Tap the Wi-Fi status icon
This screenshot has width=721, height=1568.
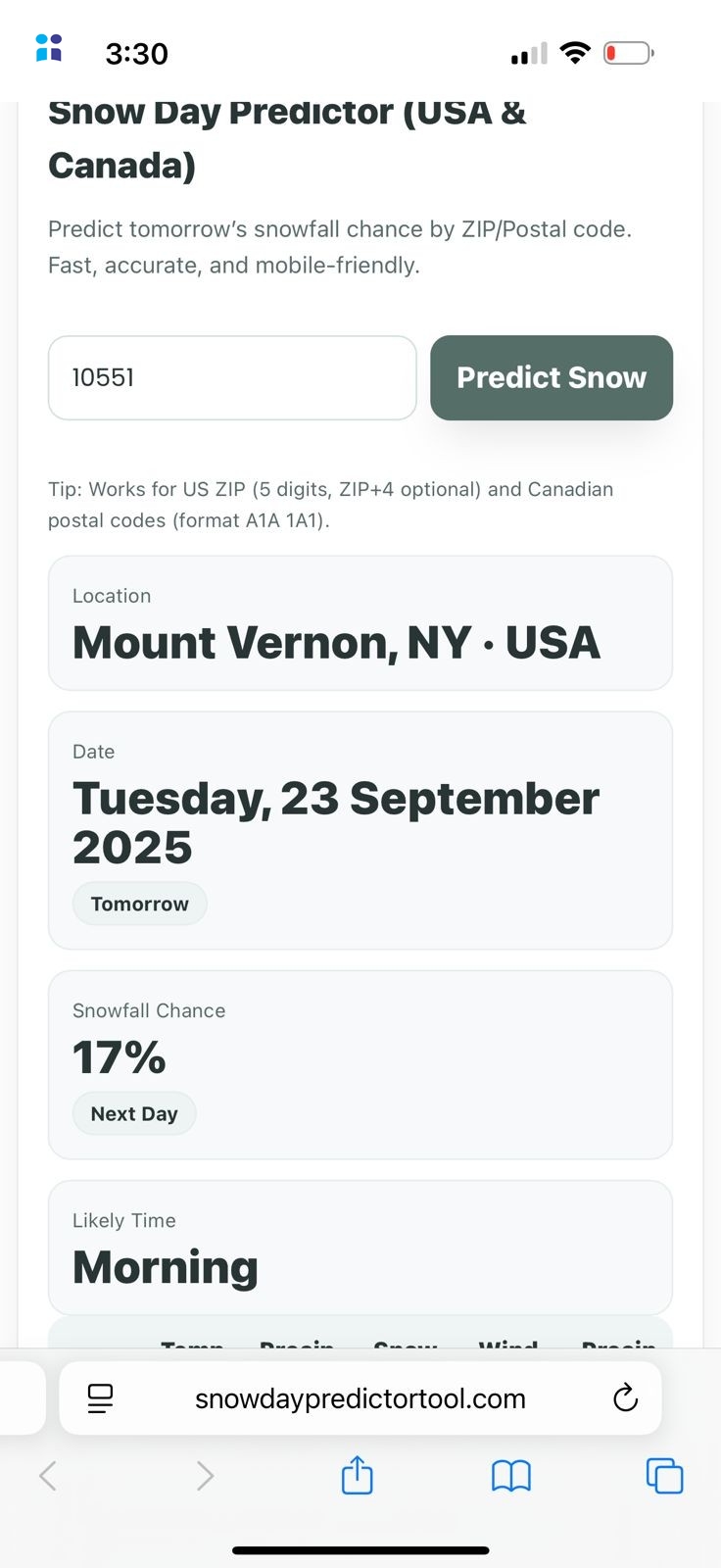pos(575,53)
